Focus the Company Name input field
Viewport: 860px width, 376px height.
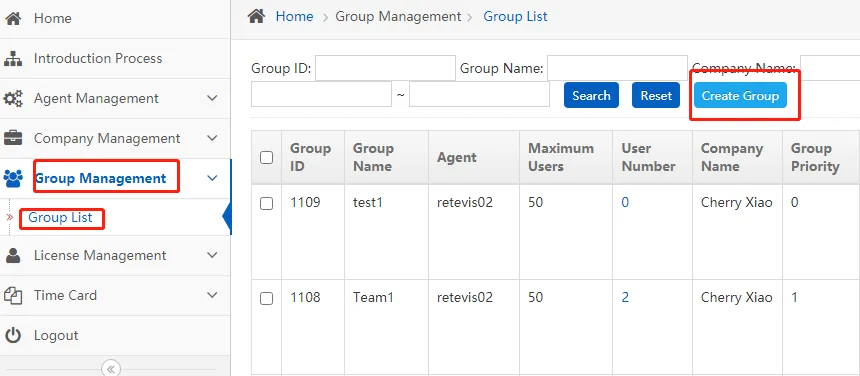830,68
